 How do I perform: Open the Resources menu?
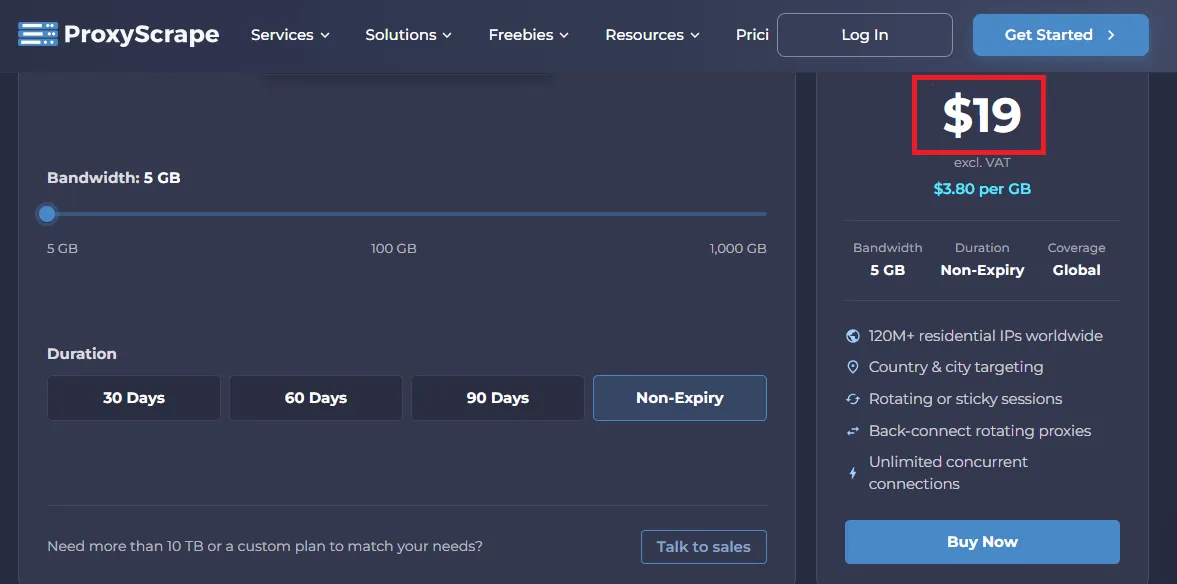click(652, 35)
